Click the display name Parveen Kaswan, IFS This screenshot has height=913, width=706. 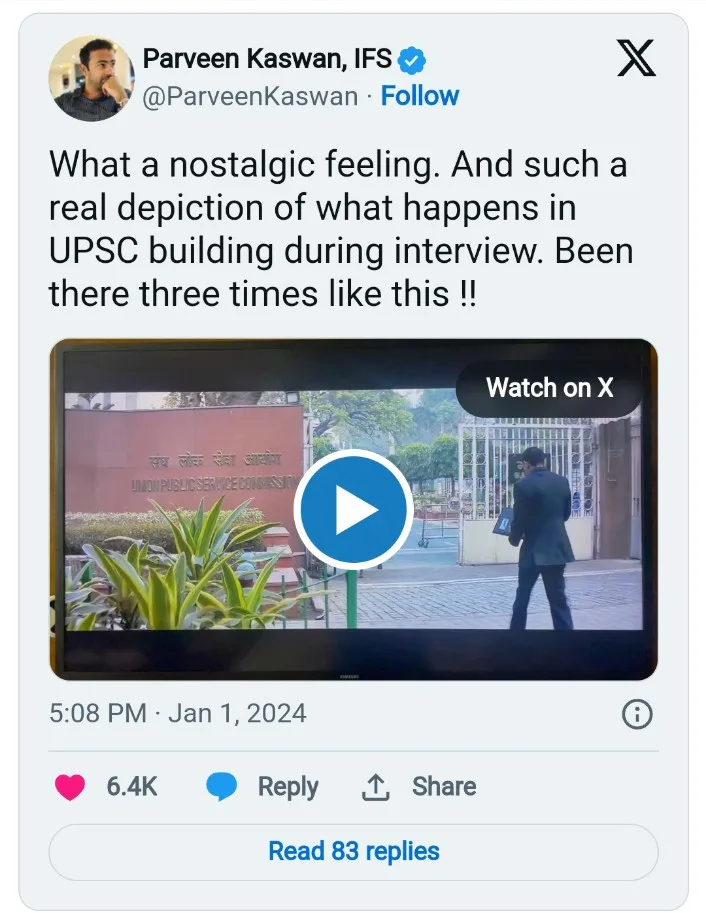click(269, 60)
